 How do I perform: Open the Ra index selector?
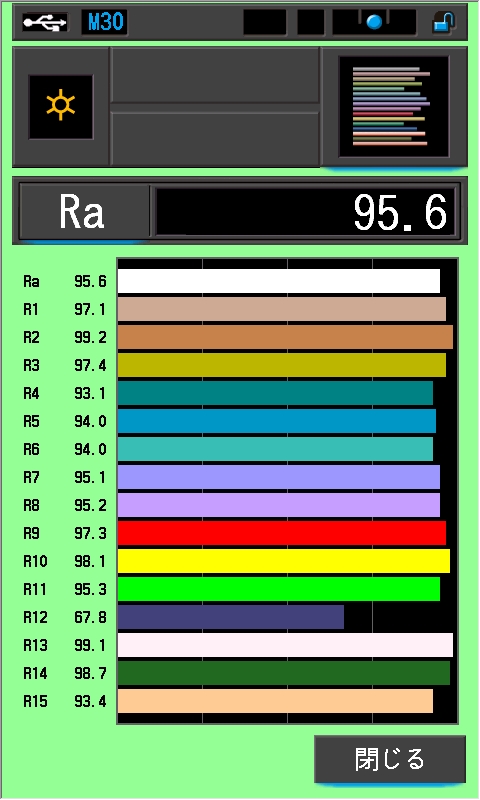click(84, 211)
